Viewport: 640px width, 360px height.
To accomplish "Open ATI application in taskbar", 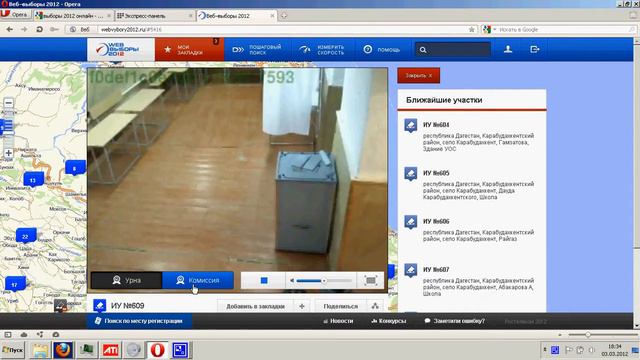I will [111, 350].
